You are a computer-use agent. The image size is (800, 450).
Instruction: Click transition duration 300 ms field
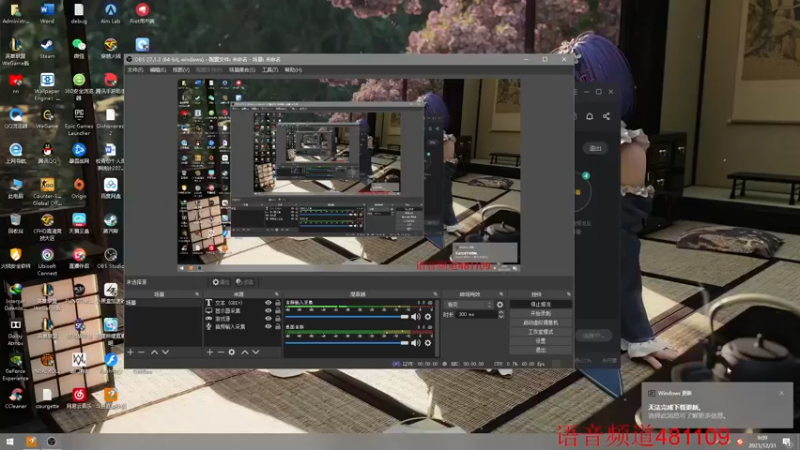(x=476, y=314)
